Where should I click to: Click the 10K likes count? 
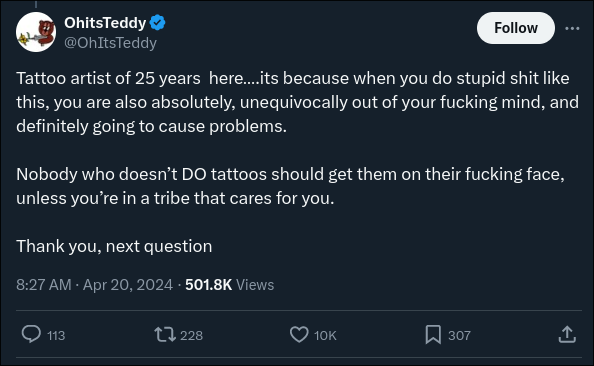click(x=325, y=336)
